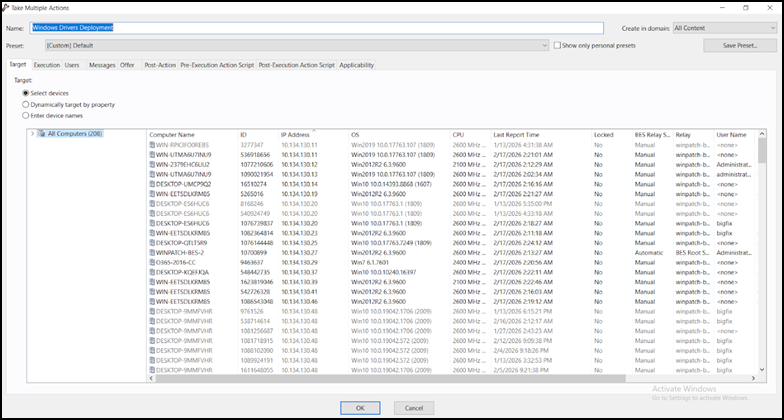Image resolution: width=784 pixels, height=420 pixels.
Task: Select Dynamically target by property
Action: point(26,104)
